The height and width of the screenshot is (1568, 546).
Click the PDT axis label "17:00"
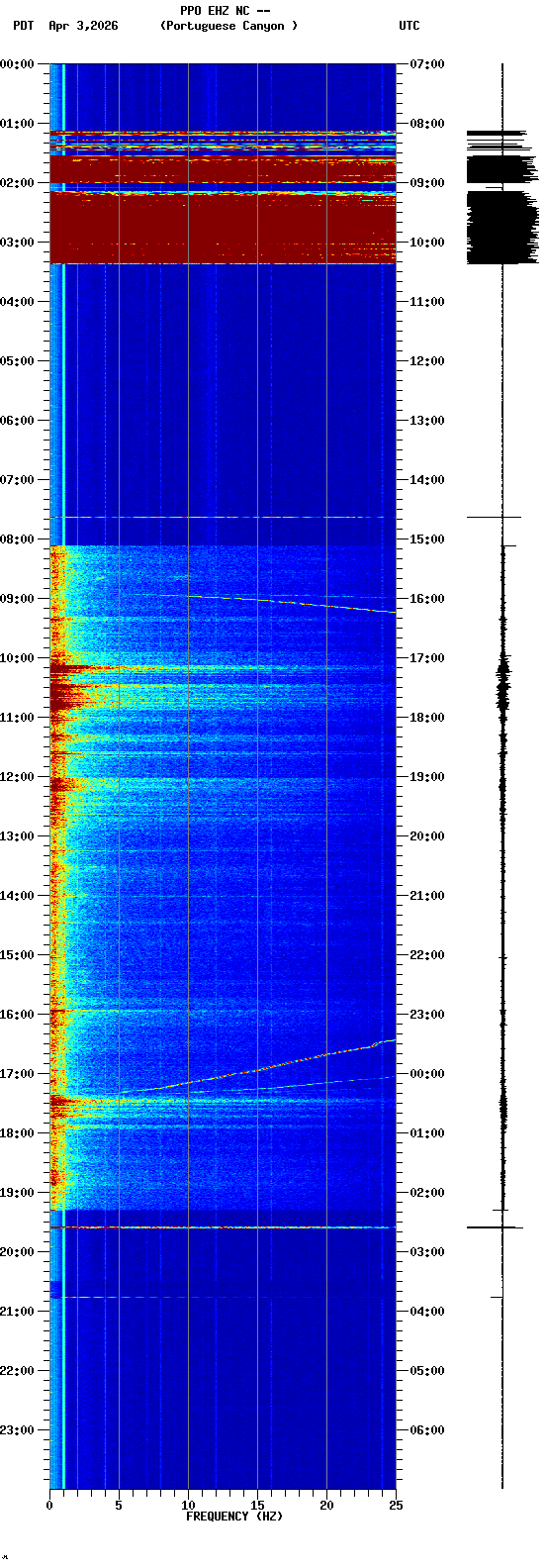click(x=18, y=1074)
